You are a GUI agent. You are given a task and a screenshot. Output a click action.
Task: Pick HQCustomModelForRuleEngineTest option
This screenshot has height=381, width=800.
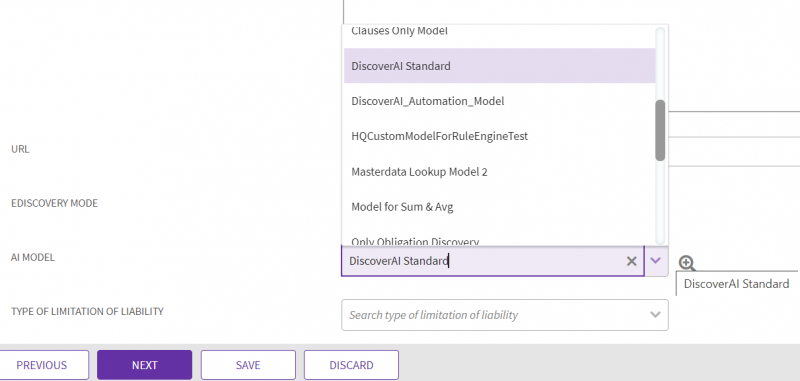pos(499,136)
